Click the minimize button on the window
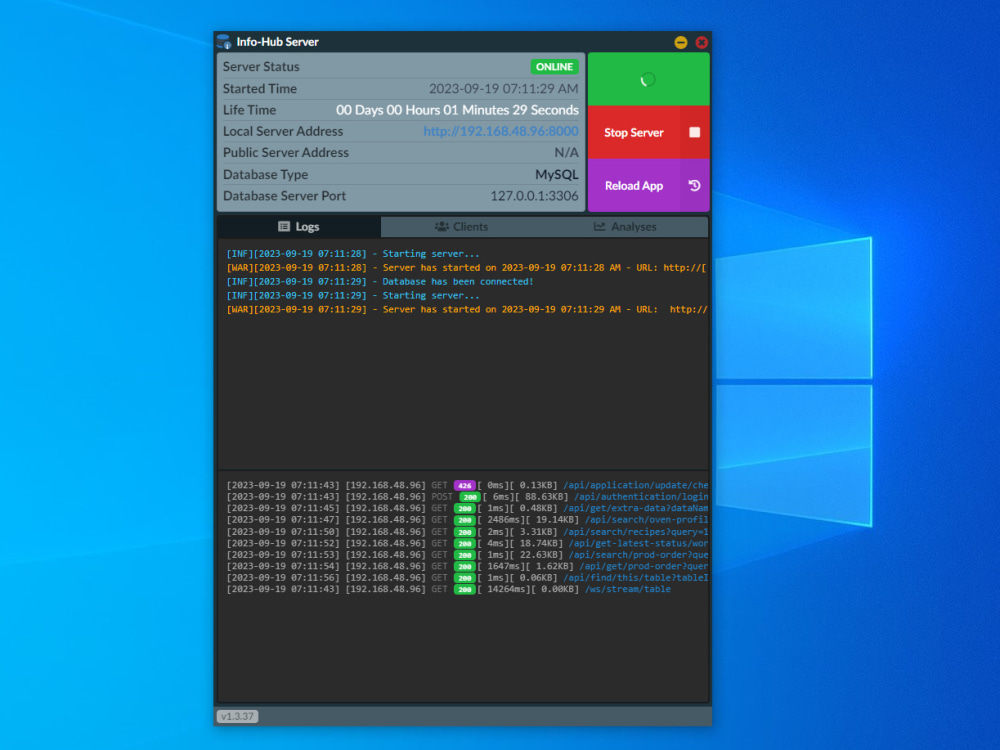The height and width of the screenshot is (750, 1000). [679, 42]
